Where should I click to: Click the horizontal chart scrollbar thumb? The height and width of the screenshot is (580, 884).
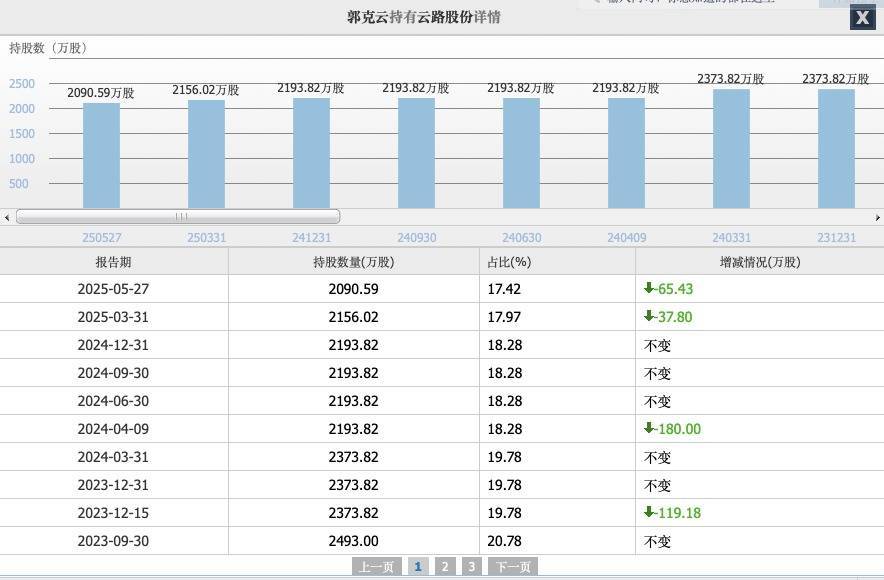pyautogui.click(x=178, y=216)
